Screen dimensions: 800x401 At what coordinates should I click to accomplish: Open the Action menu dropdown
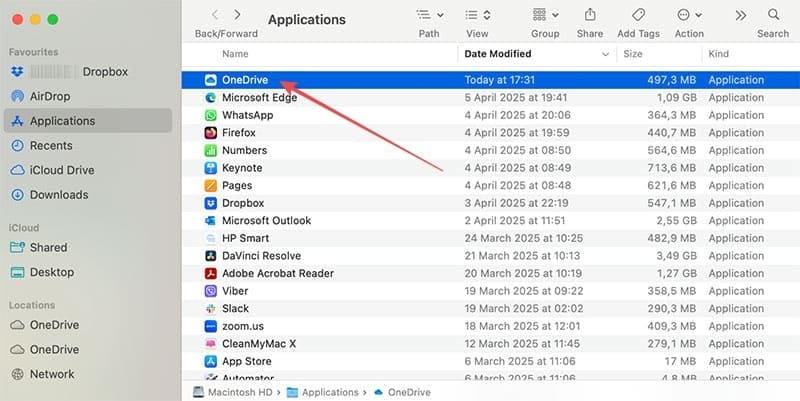pyautogui.click(x=689, y=15)
